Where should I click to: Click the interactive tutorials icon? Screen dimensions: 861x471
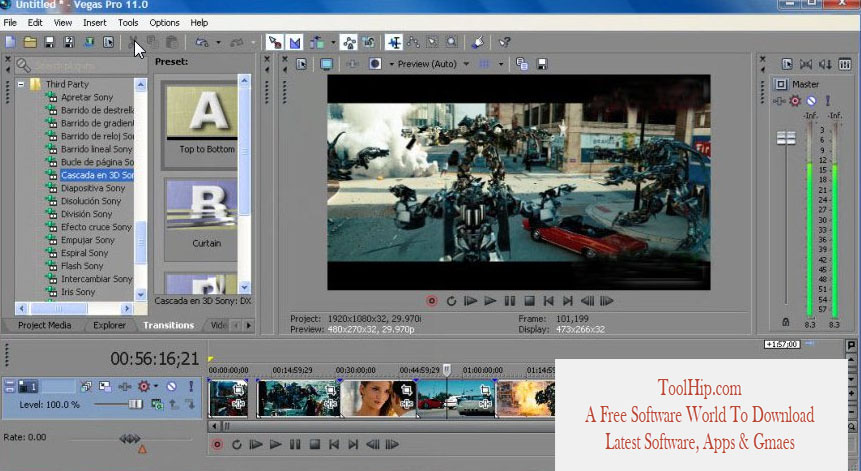[x=478, y=42]
